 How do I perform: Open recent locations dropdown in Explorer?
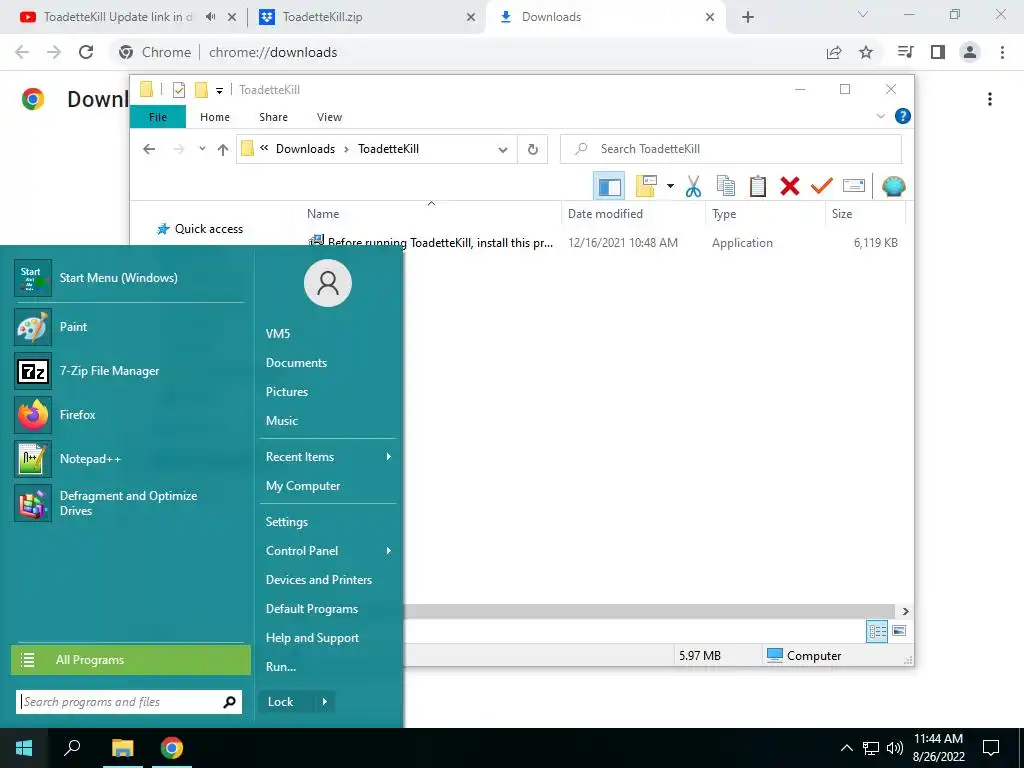[x=202, y=149]
